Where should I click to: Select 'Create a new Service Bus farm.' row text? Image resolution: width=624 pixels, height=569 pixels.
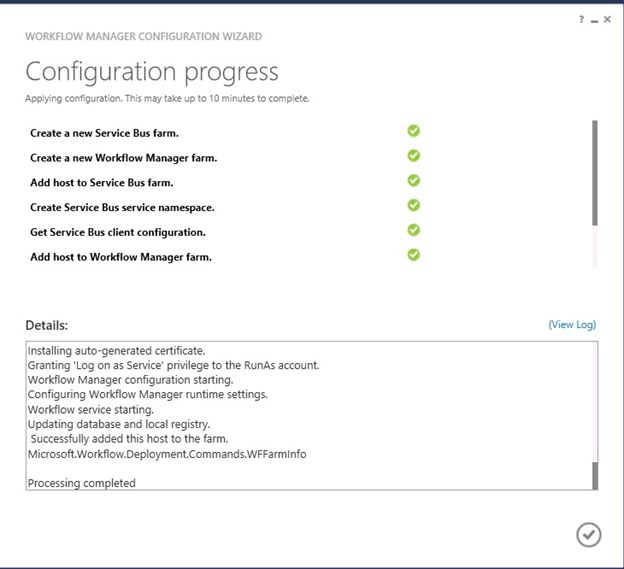(x=104, y=133)
